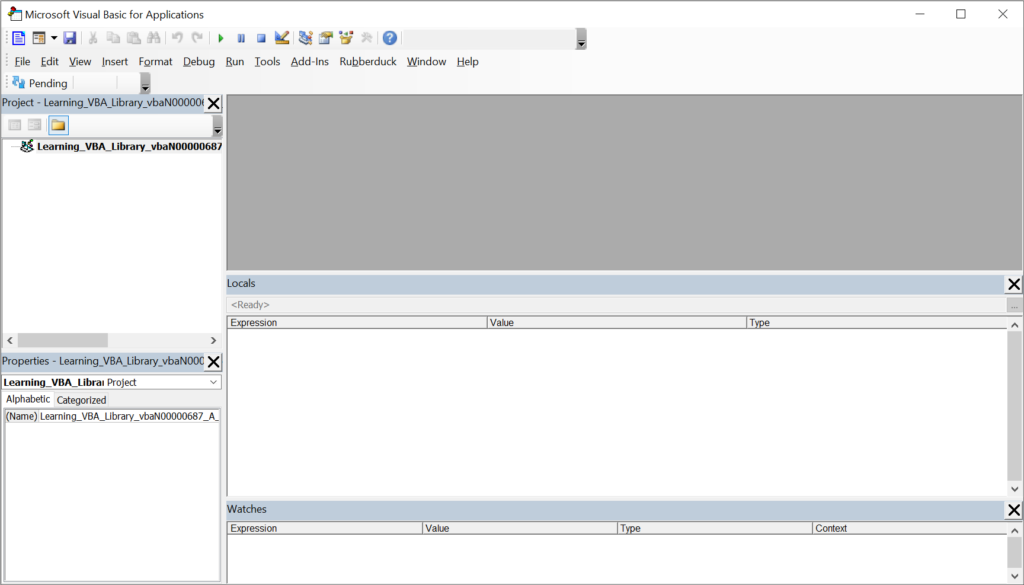Viewport: 1024px width, 585px height.
Task: Open the Properties object combo box
Action: [112, 383]
